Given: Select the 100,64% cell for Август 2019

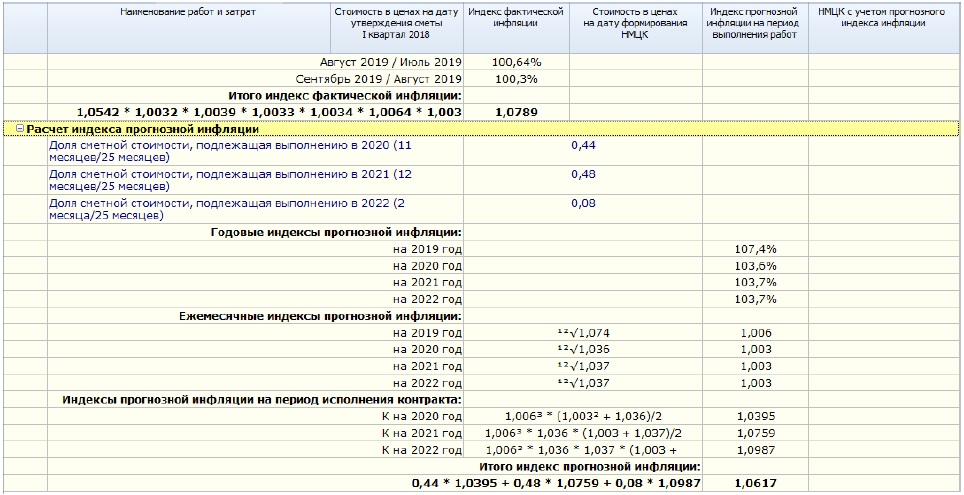Looking at the screenshot, I should point(516,62).
